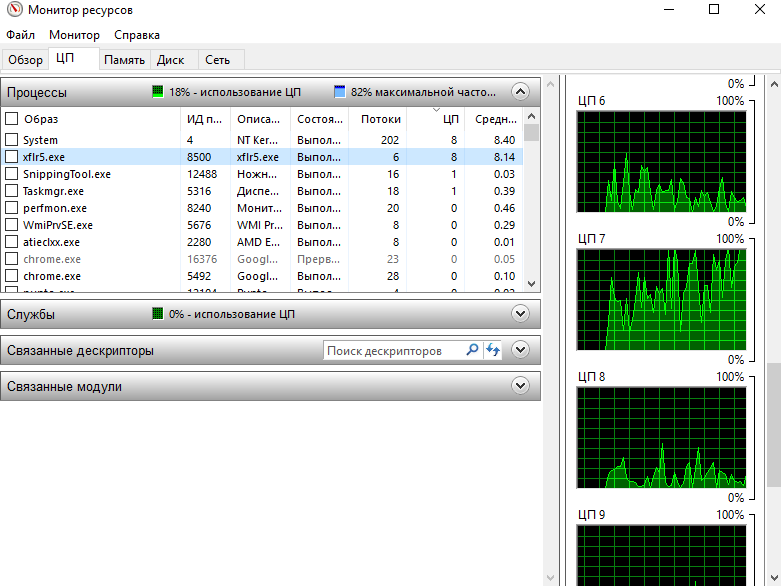Check the suspended chrome.exe 16376 checkbox
This screenshot has height=586, width=781.
coord(11,259)
